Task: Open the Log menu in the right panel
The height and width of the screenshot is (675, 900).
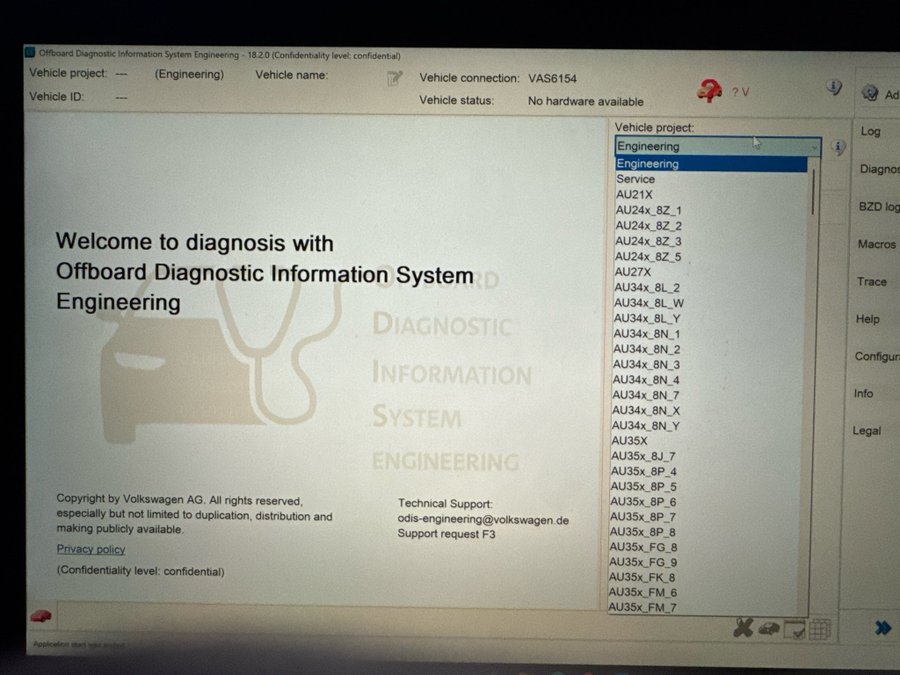Action: click(x=870, y=131)
